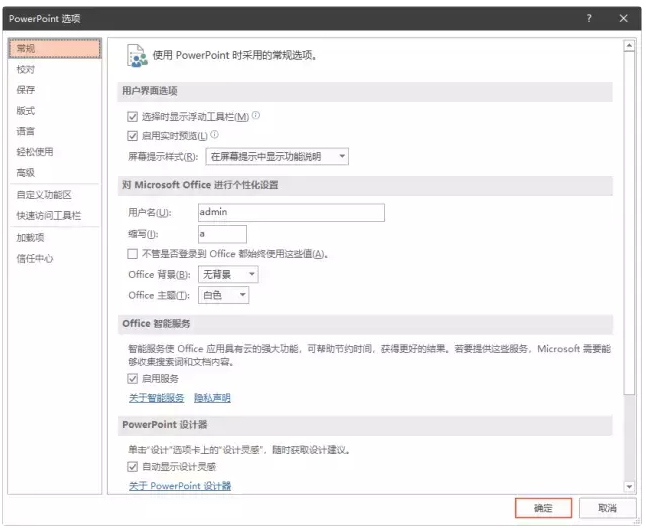Select 加载项 category
Screen dimensions: 646x528
pos(54,238)
